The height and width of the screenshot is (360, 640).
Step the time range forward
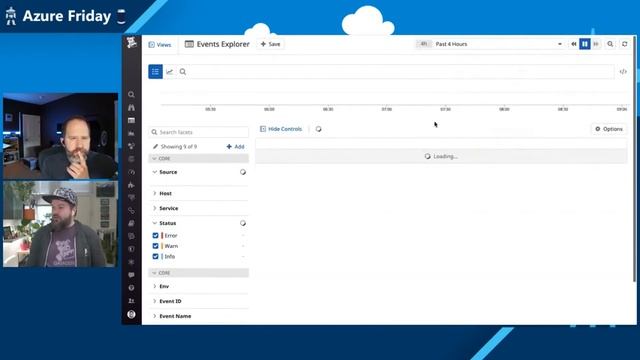596,44
